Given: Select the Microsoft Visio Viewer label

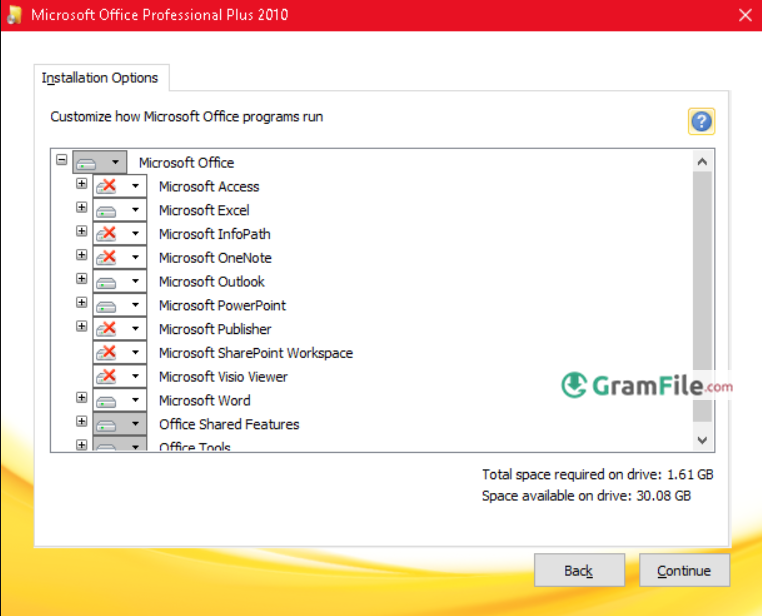Looking at the screenshot, I should (224, 377).
